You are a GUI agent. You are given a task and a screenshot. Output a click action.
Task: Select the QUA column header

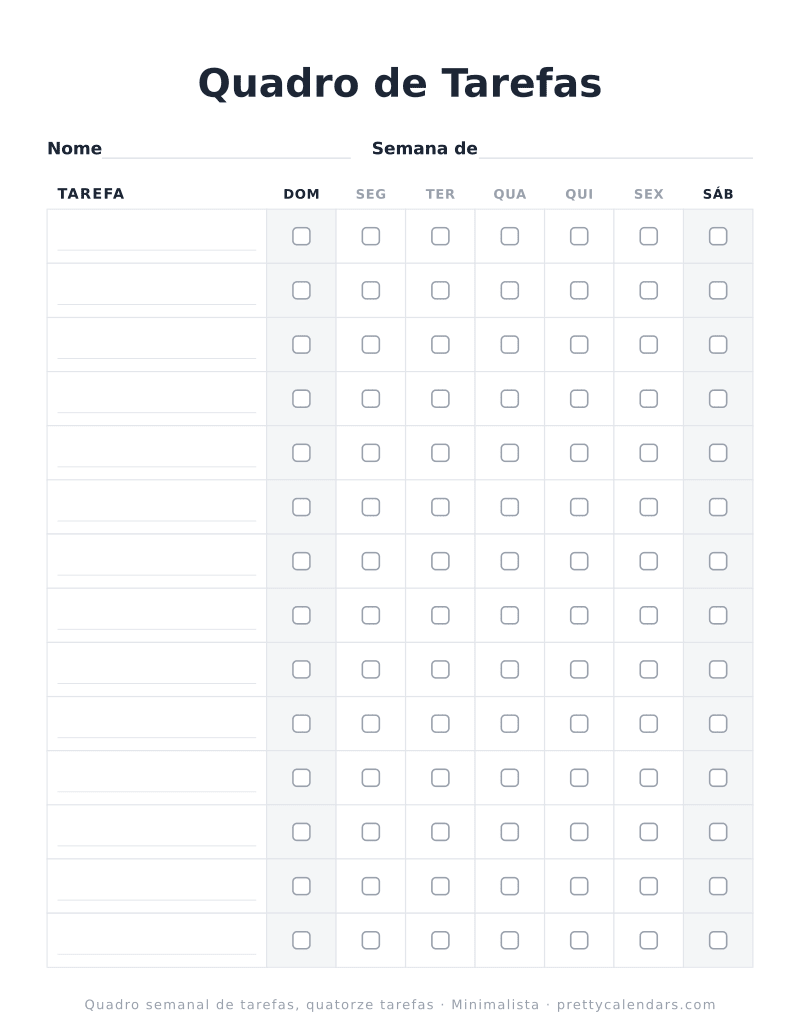510,194
